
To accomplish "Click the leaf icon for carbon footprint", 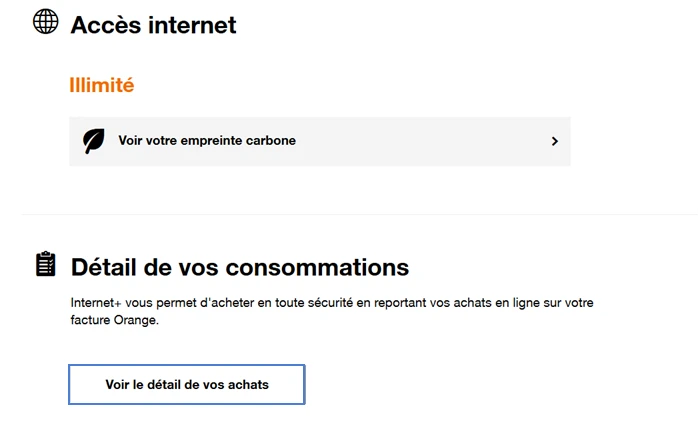I will click(x=94, y=141).
